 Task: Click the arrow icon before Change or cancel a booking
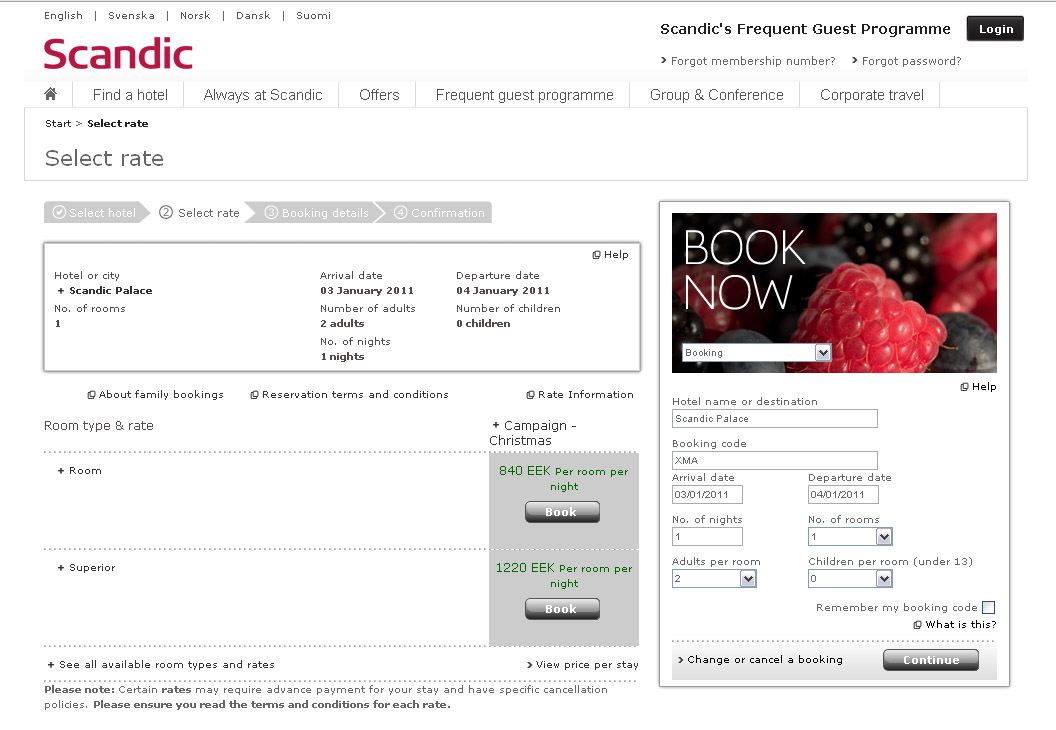pos(681,660)
